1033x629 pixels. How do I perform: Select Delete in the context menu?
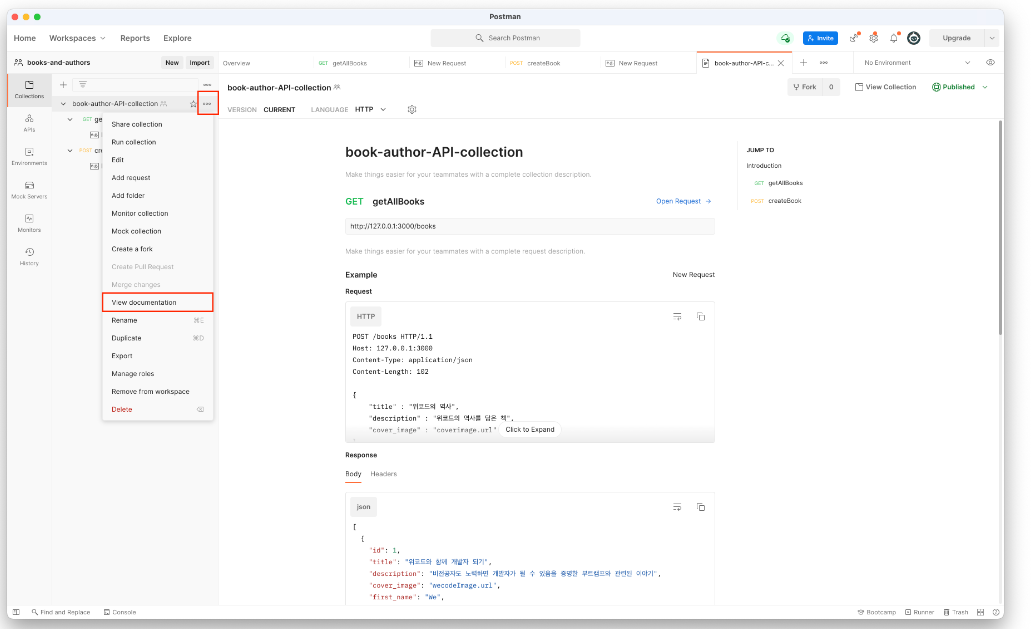[x=157, y=410]
